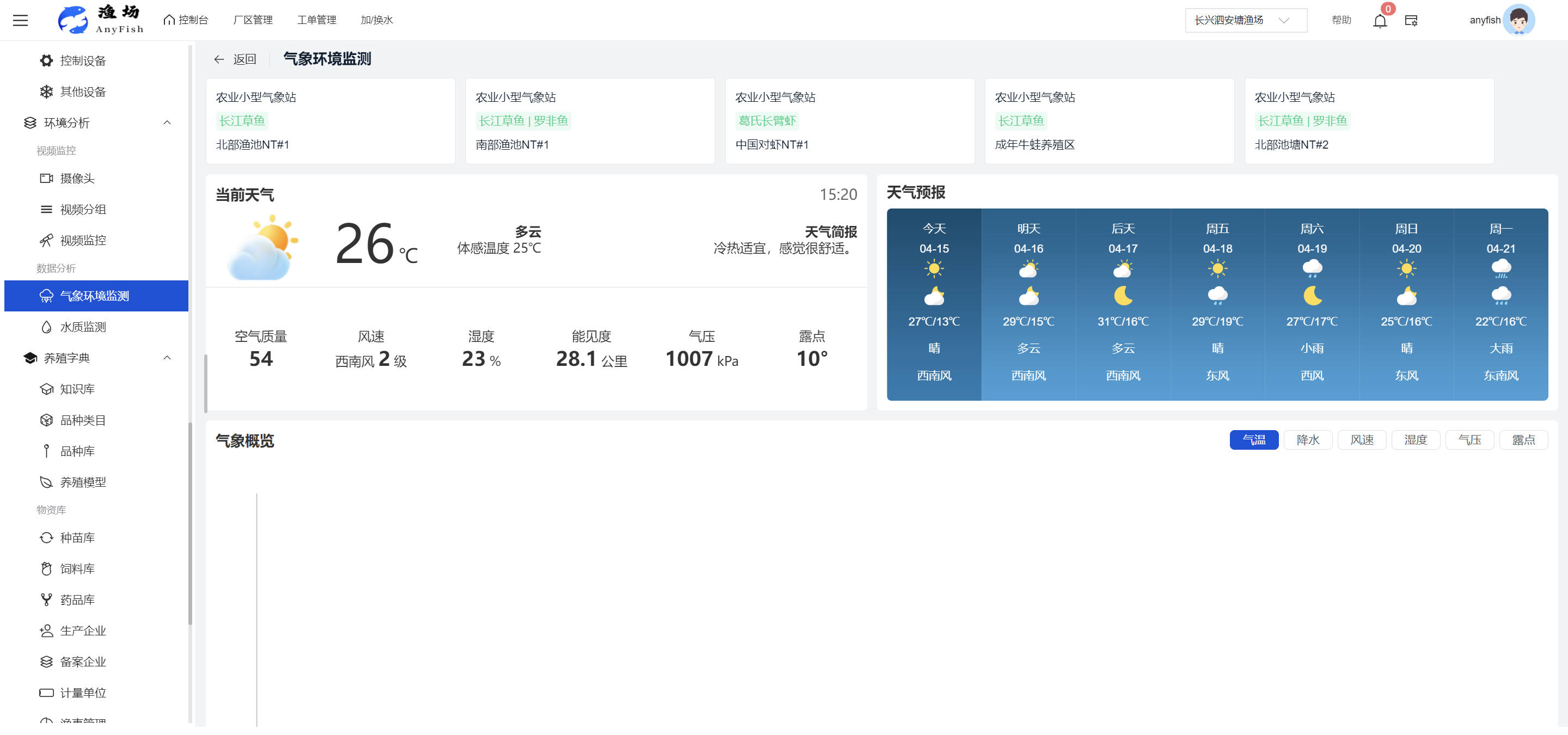Viewport: 1568px width, 735px height.
Task: Collapse 养殖字典 sidebar section
Action: coord(167,358)
